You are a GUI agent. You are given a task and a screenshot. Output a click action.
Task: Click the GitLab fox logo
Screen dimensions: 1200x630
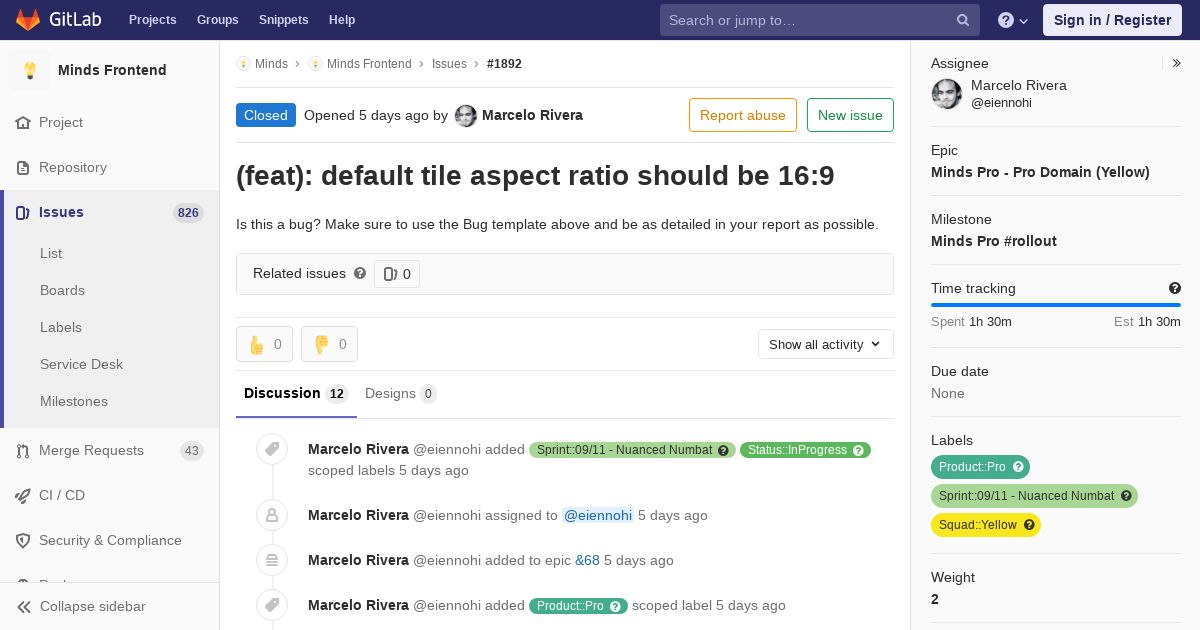click(x=28, y=19)
